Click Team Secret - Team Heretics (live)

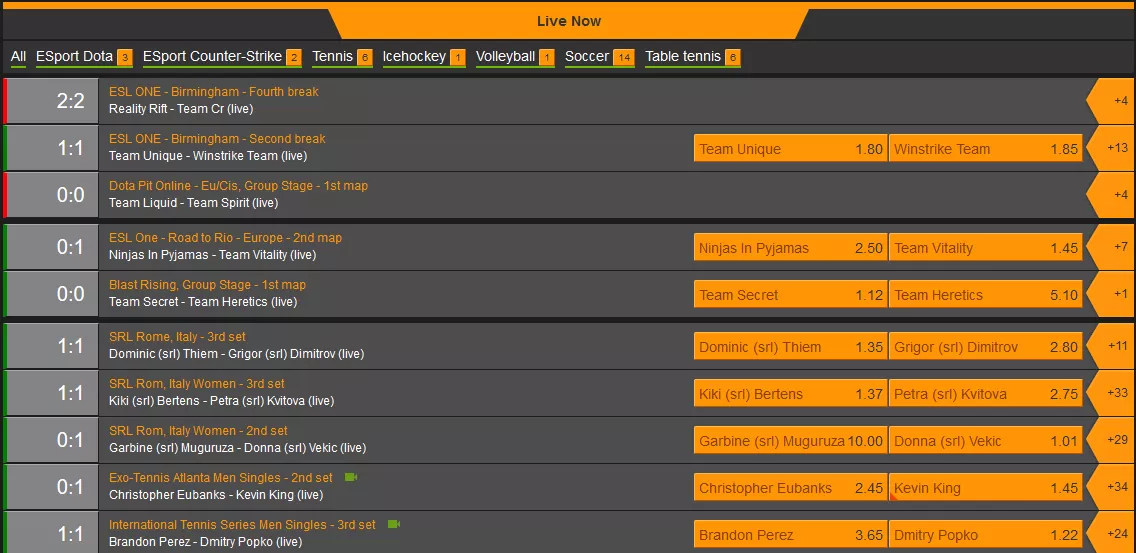[203, 302]
